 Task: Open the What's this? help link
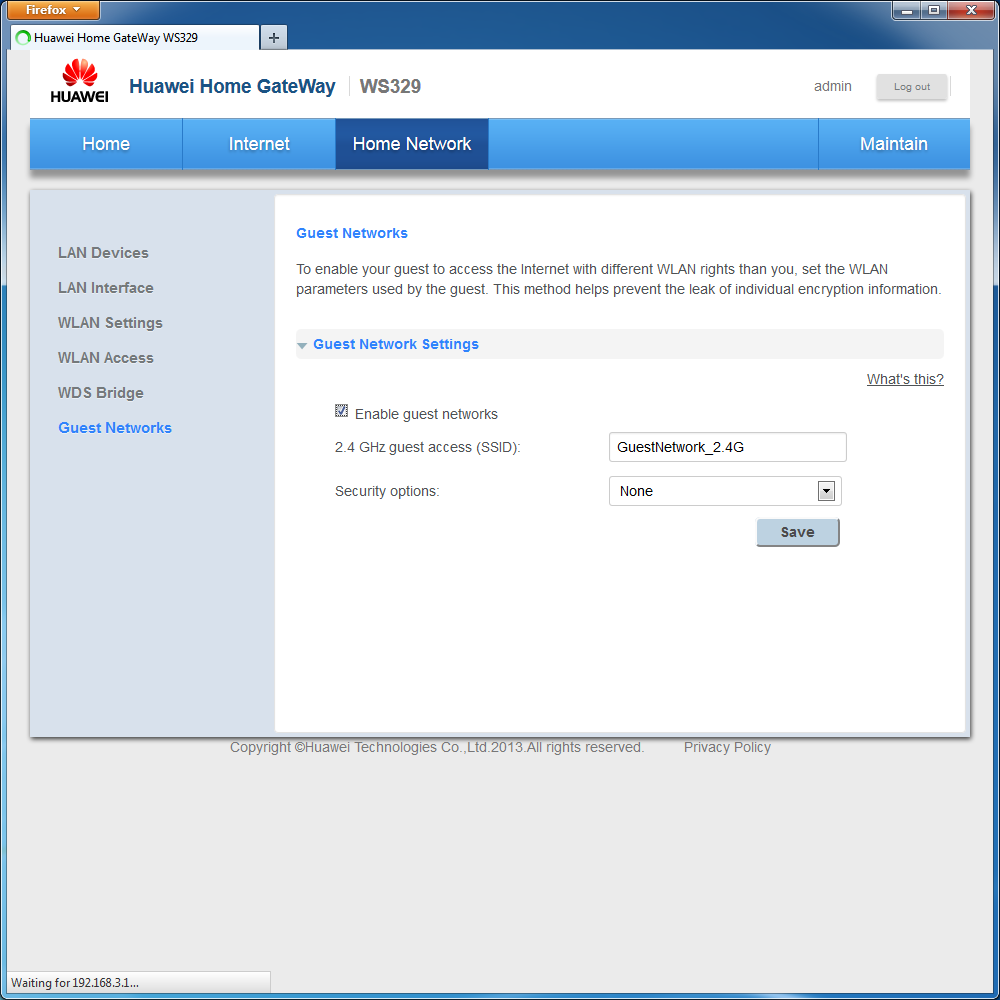tap(905, 379)
